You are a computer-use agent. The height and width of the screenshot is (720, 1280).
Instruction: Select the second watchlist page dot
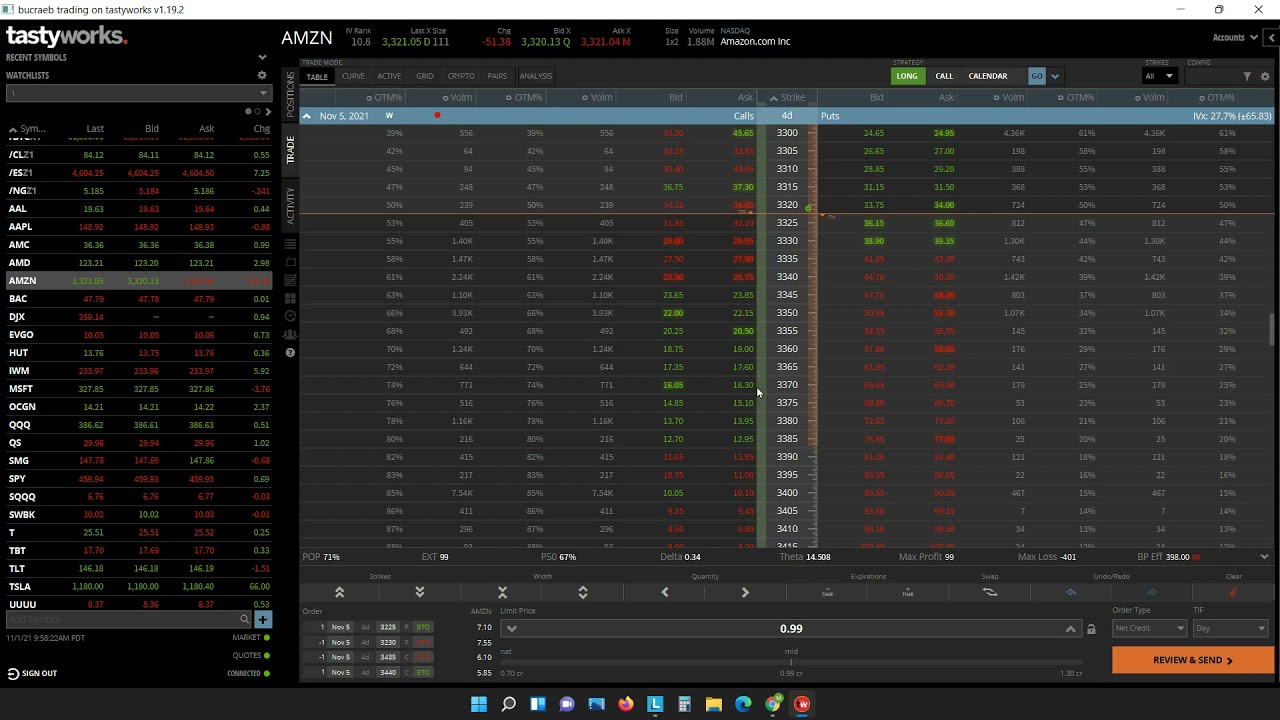(255, 111)
